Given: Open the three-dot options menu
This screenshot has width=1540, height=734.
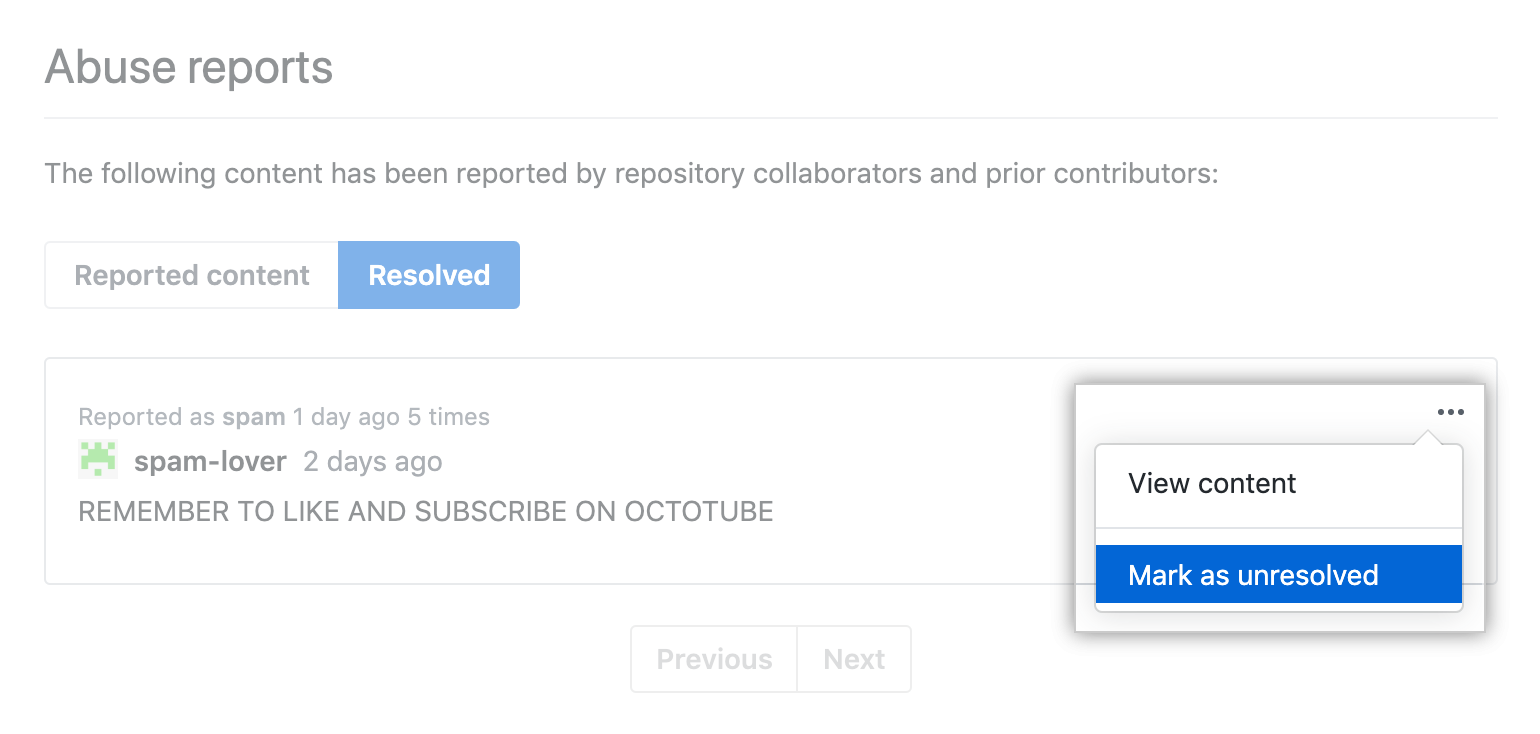Looking at the screenshot, I should tap(1450, 412).
